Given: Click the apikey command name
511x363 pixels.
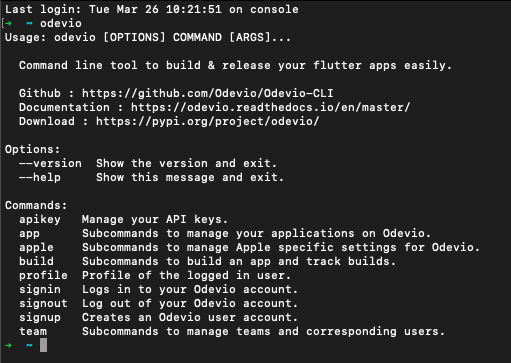Looking at the screenshot, I should pyautogui.click(x=40, y=219).
